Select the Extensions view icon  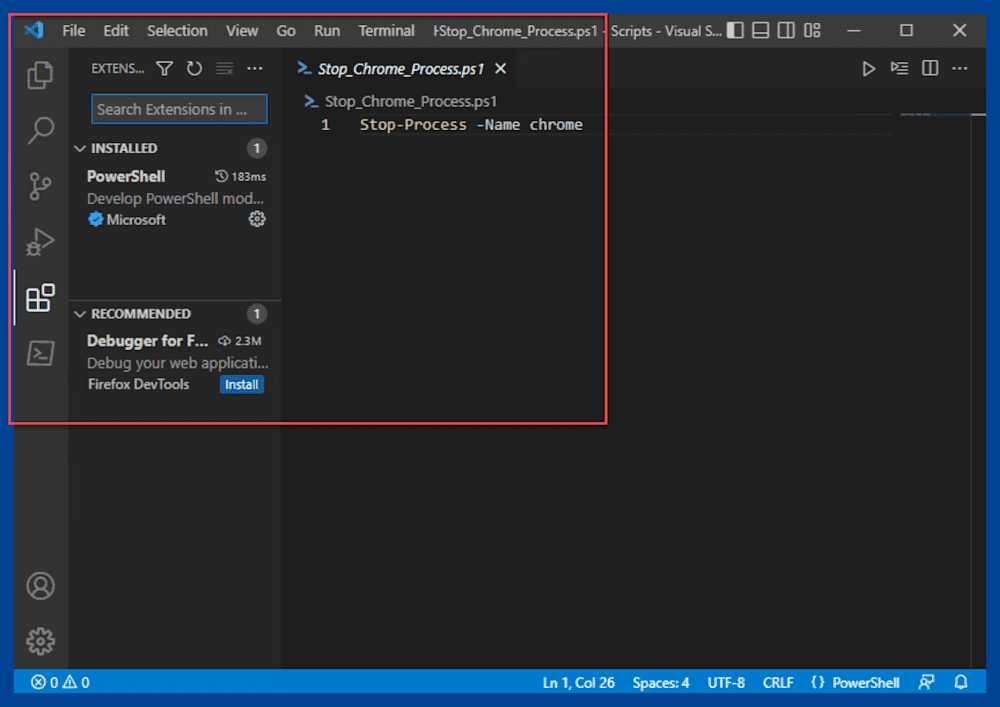click(40, 298)
